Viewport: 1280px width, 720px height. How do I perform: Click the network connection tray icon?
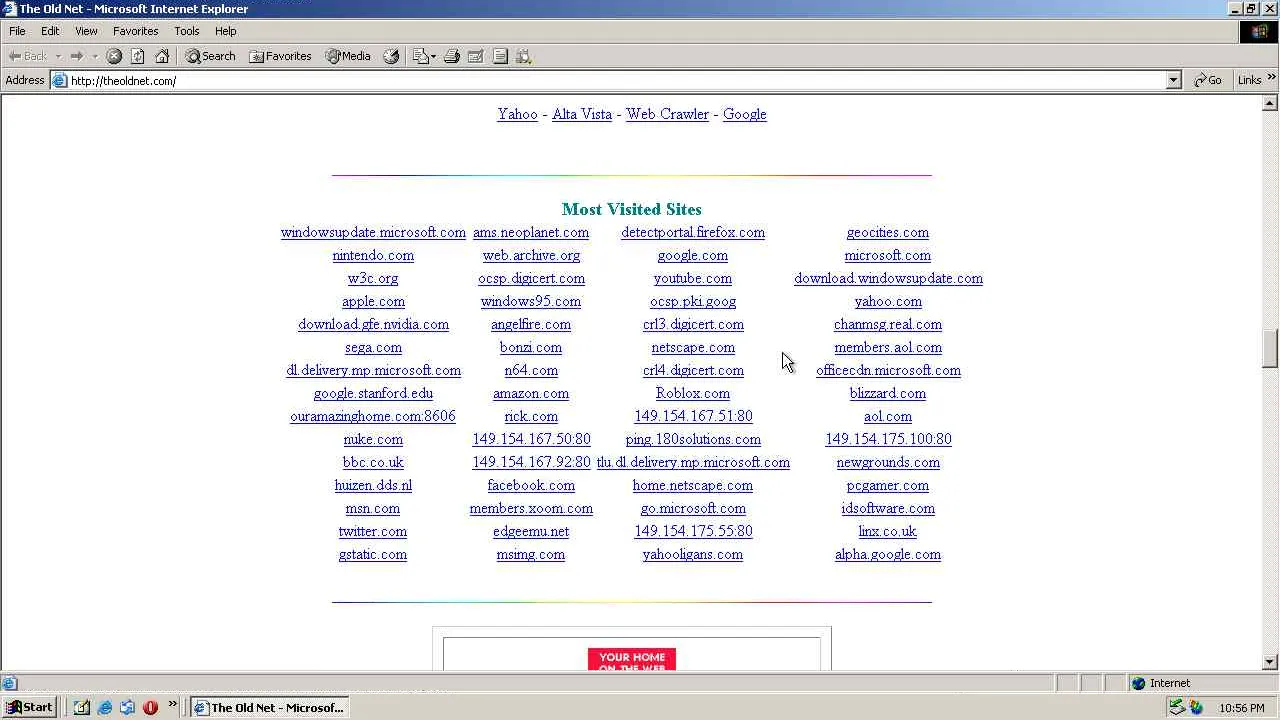1177,707
